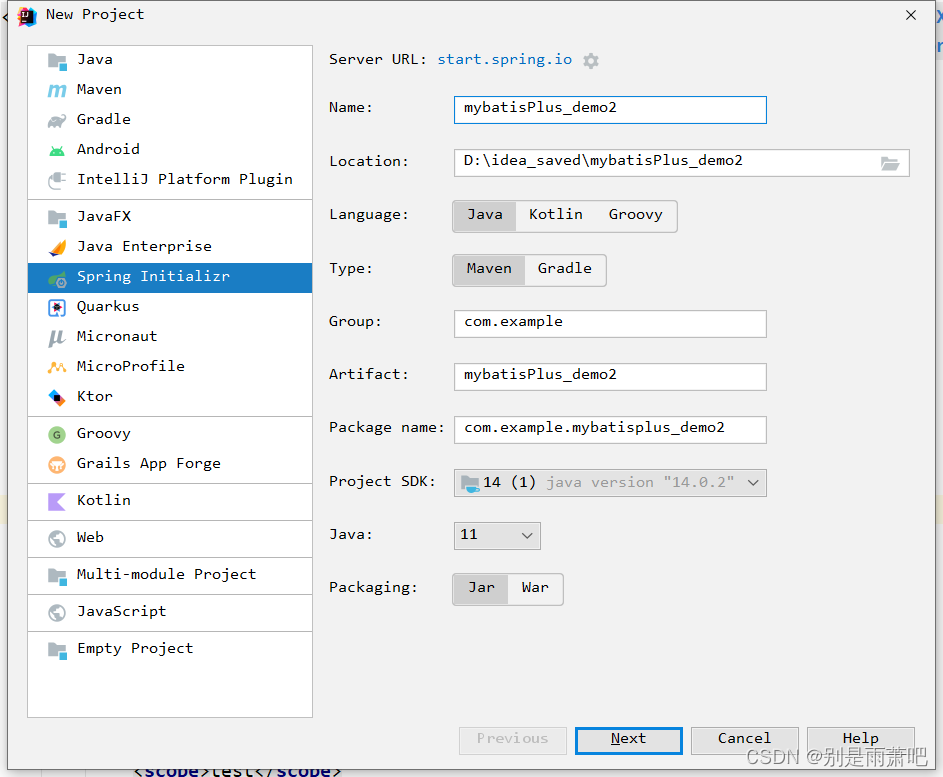Set packaging to War
This screenshot has width=943, height=777.
click(x=535, y=588)
